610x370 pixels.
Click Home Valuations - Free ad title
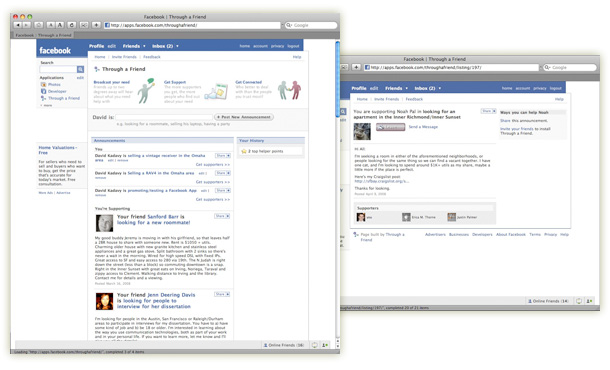coord(58,150)
